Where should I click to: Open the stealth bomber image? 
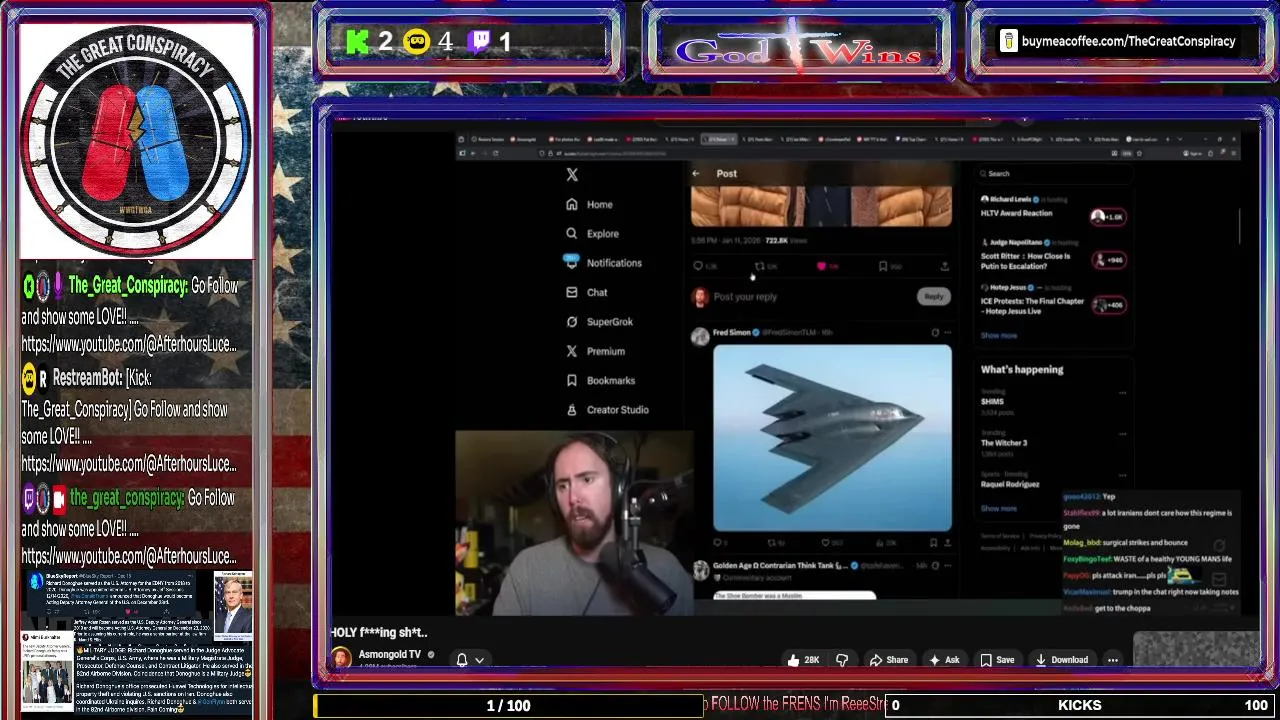tap(832, 437)
